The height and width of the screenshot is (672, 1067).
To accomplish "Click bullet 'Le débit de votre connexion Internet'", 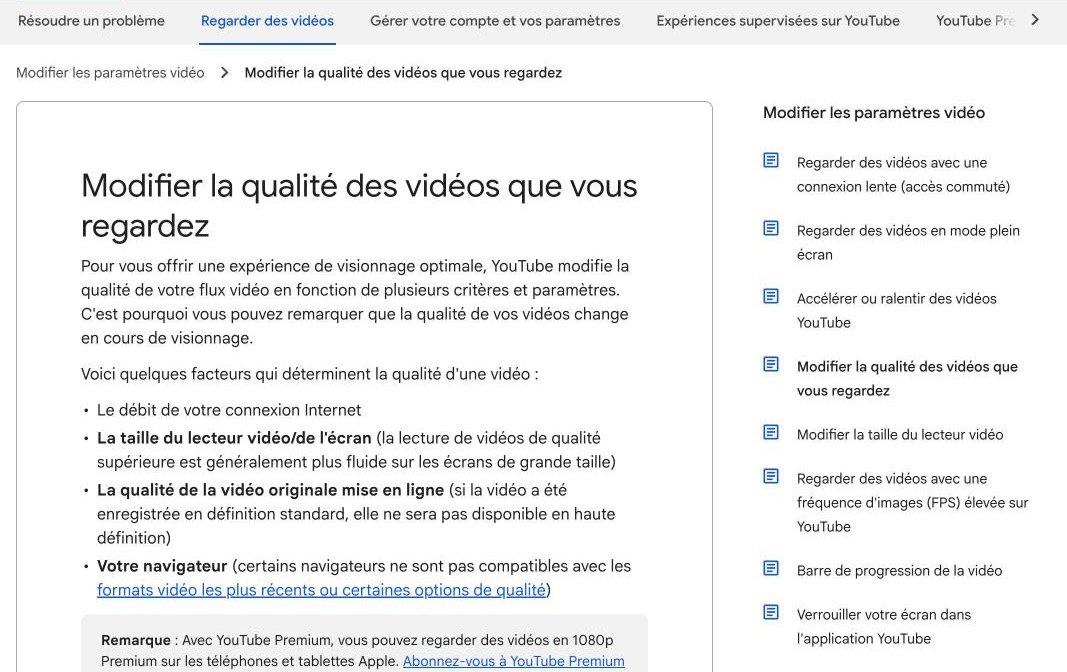I will point(229,410).
